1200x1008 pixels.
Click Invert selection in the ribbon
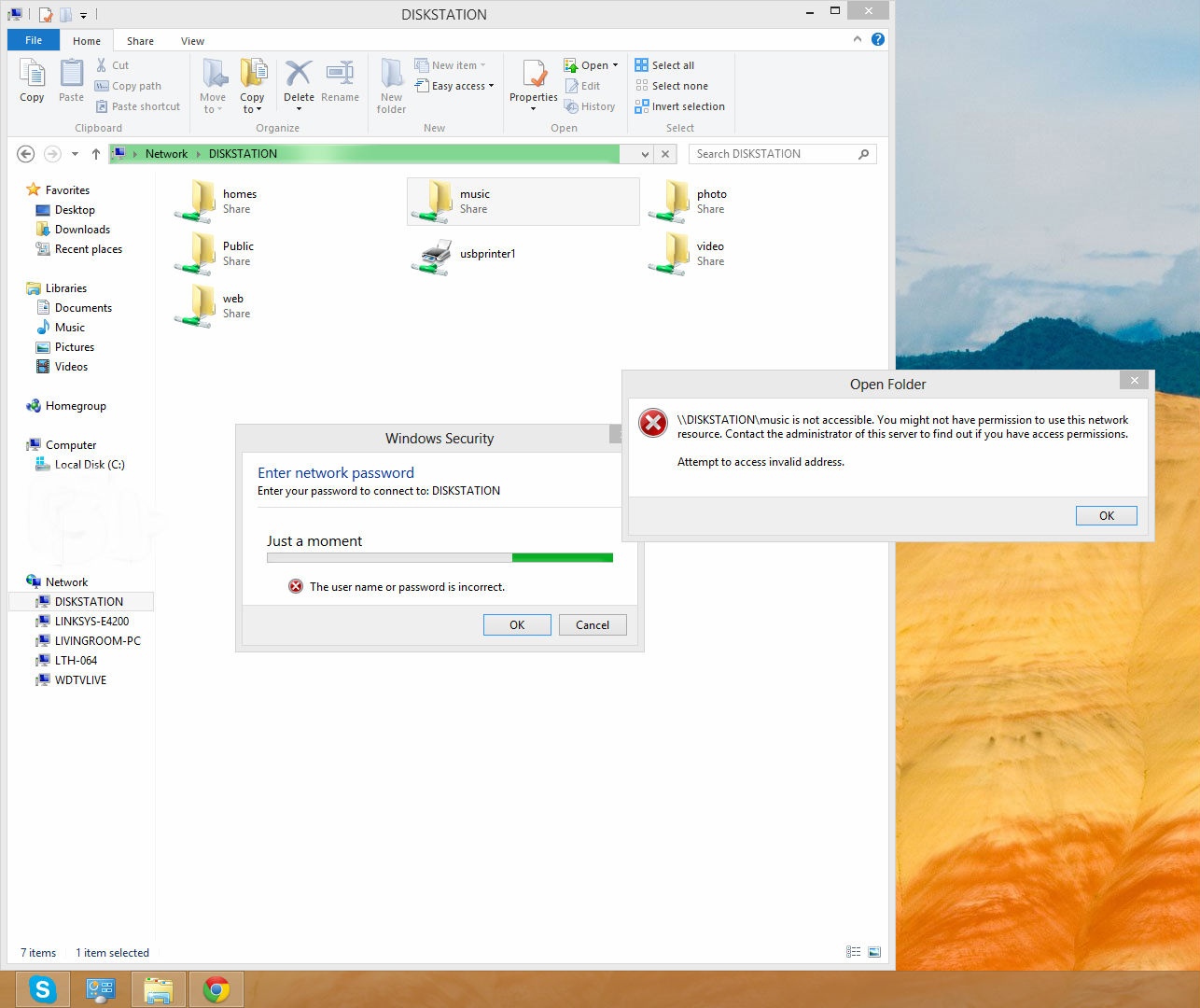coord(679,106)
